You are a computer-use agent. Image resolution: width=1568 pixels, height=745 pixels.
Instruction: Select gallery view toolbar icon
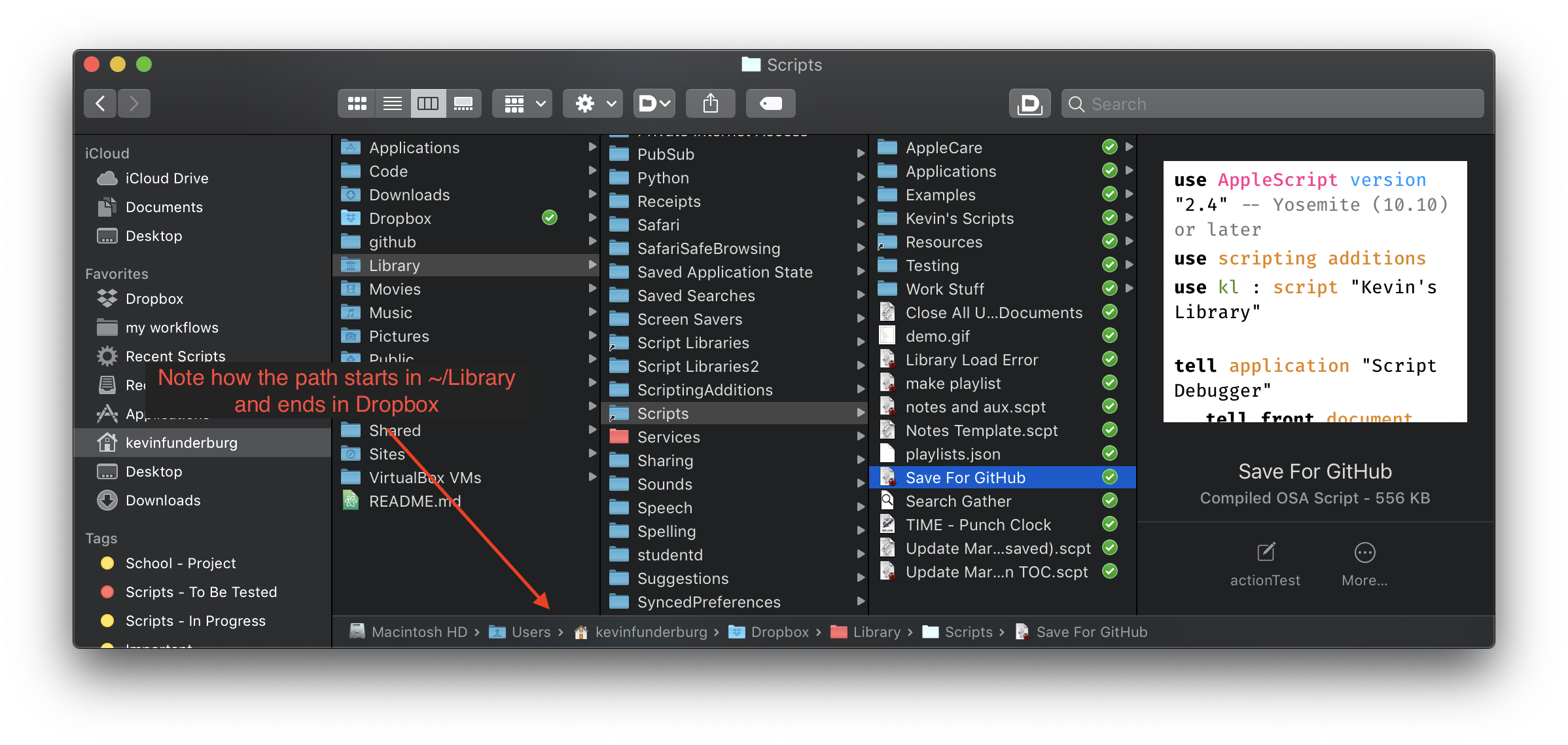coord(463,103)
